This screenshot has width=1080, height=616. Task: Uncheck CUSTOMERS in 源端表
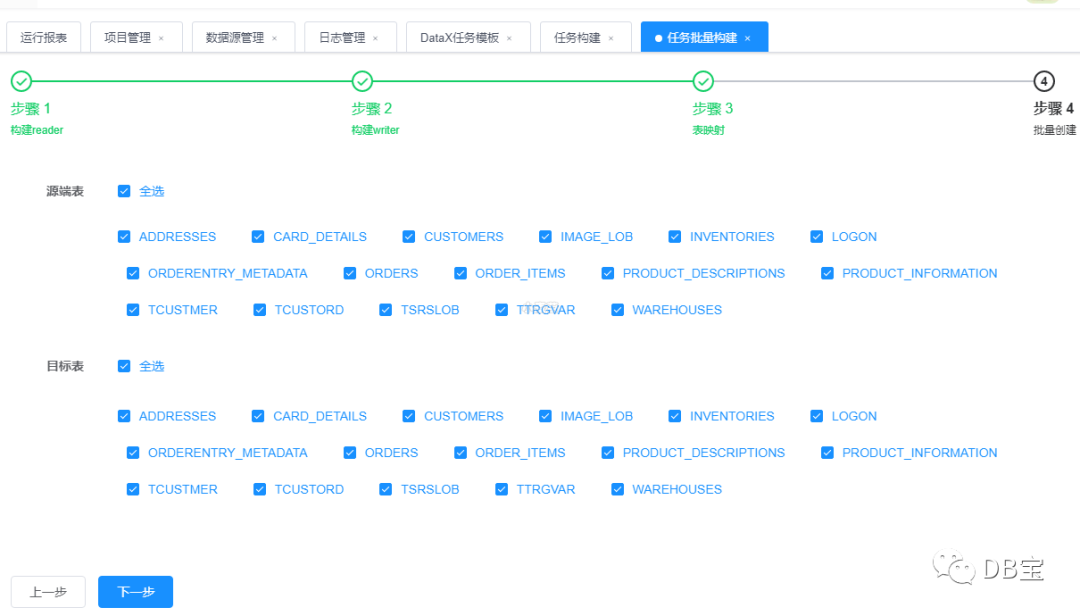pyautogui.click(x=409, y=236)
